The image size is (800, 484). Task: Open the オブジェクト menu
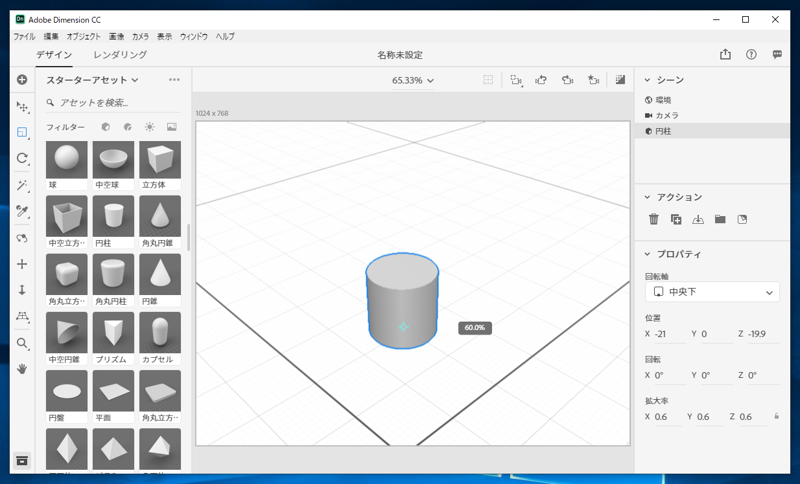coord(84,37)
